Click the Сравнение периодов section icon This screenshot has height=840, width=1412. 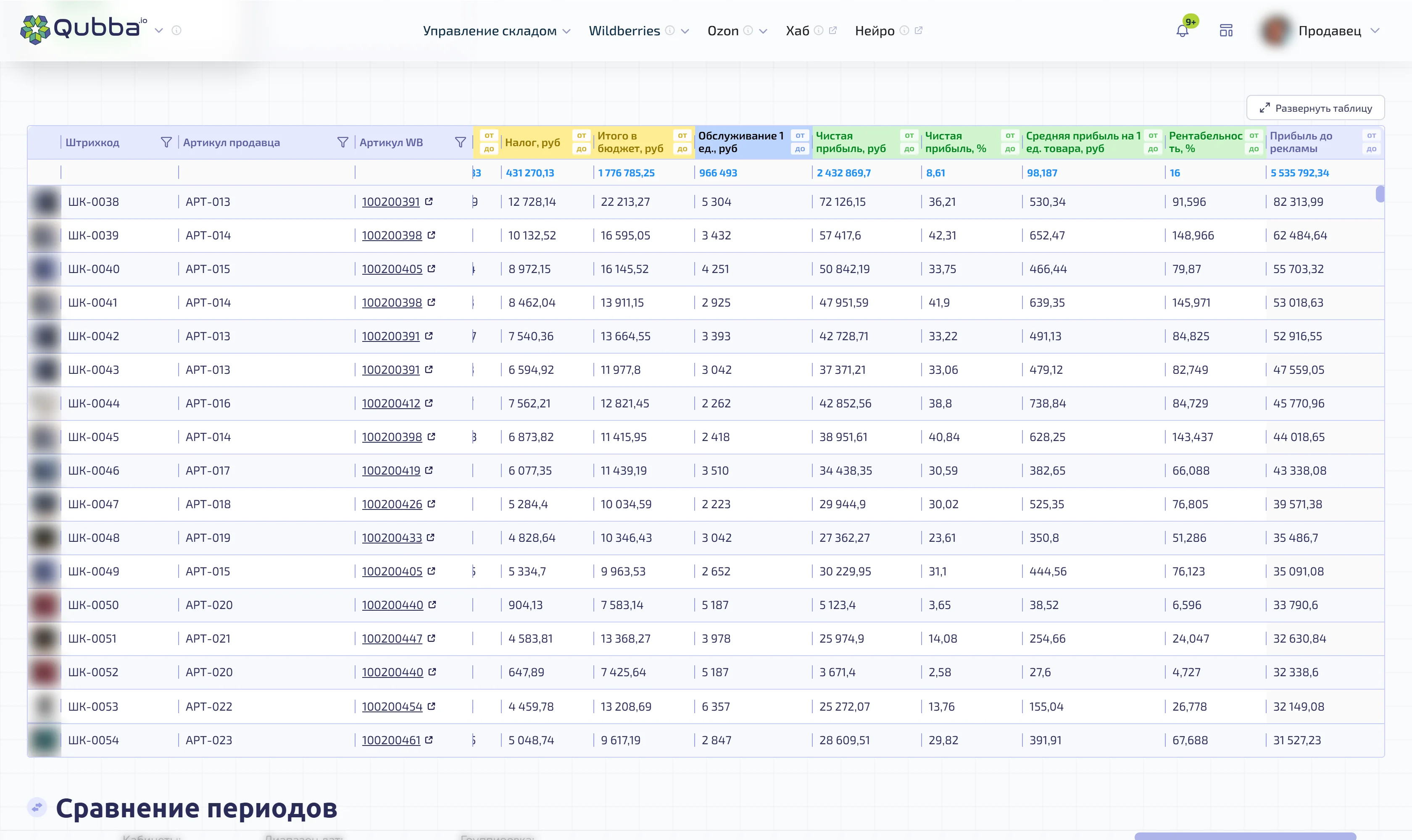(37, 806)
